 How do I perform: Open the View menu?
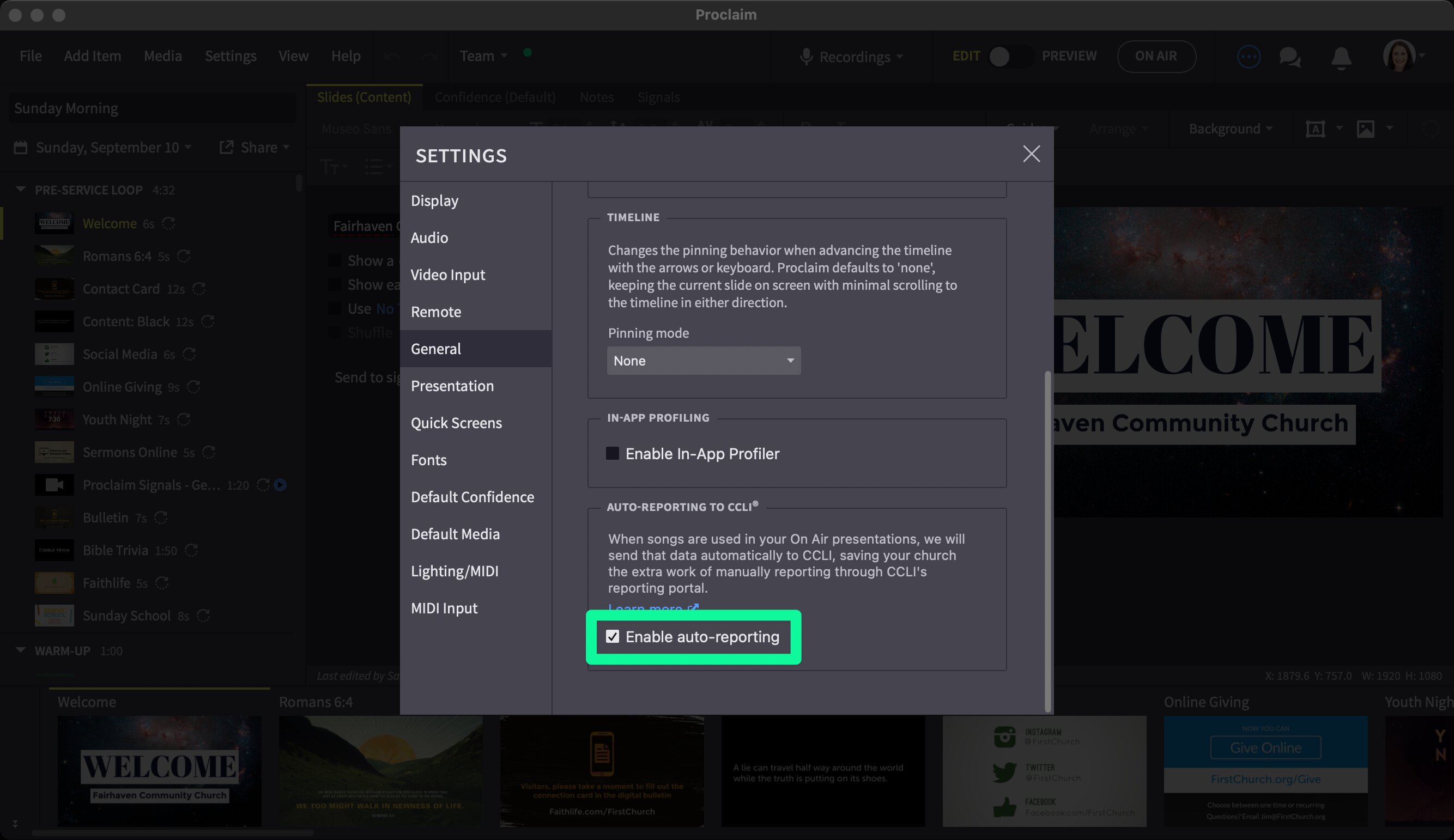(x=293, y=56)
